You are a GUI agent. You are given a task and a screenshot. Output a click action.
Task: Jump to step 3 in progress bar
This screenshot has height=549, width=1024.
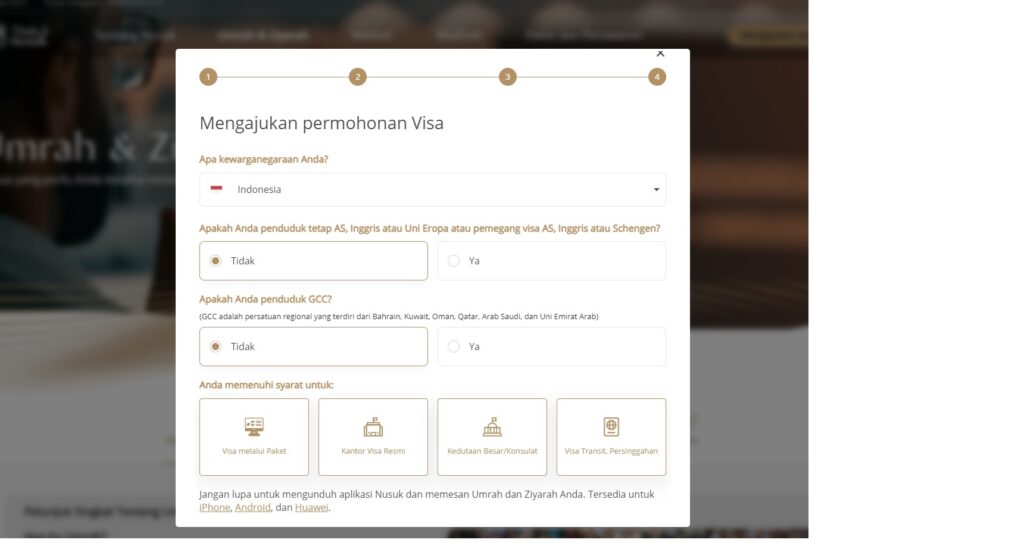click(507, 77)
